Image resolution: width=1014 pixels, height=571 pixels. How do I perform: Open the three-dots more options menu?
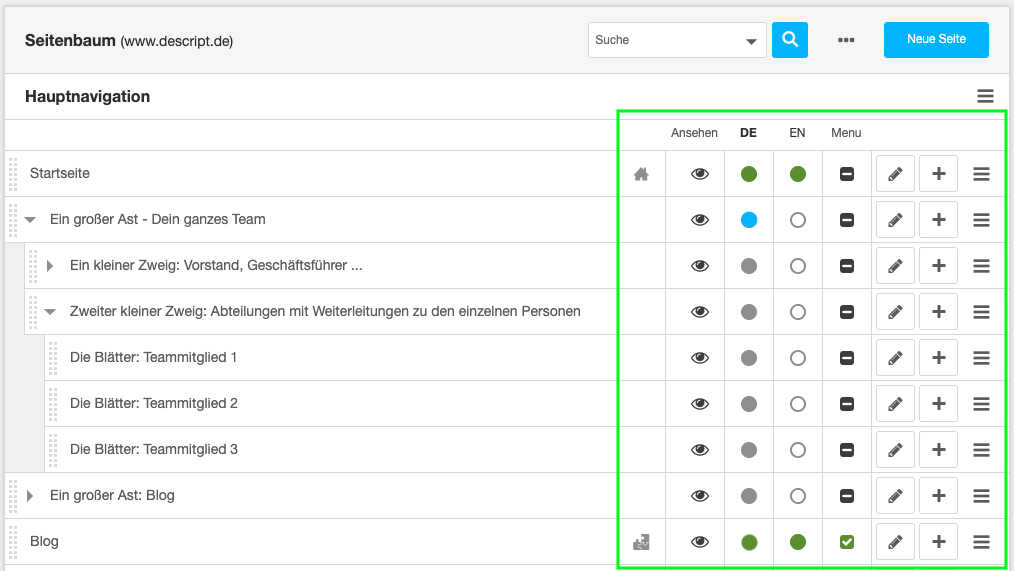click(846, 40)
